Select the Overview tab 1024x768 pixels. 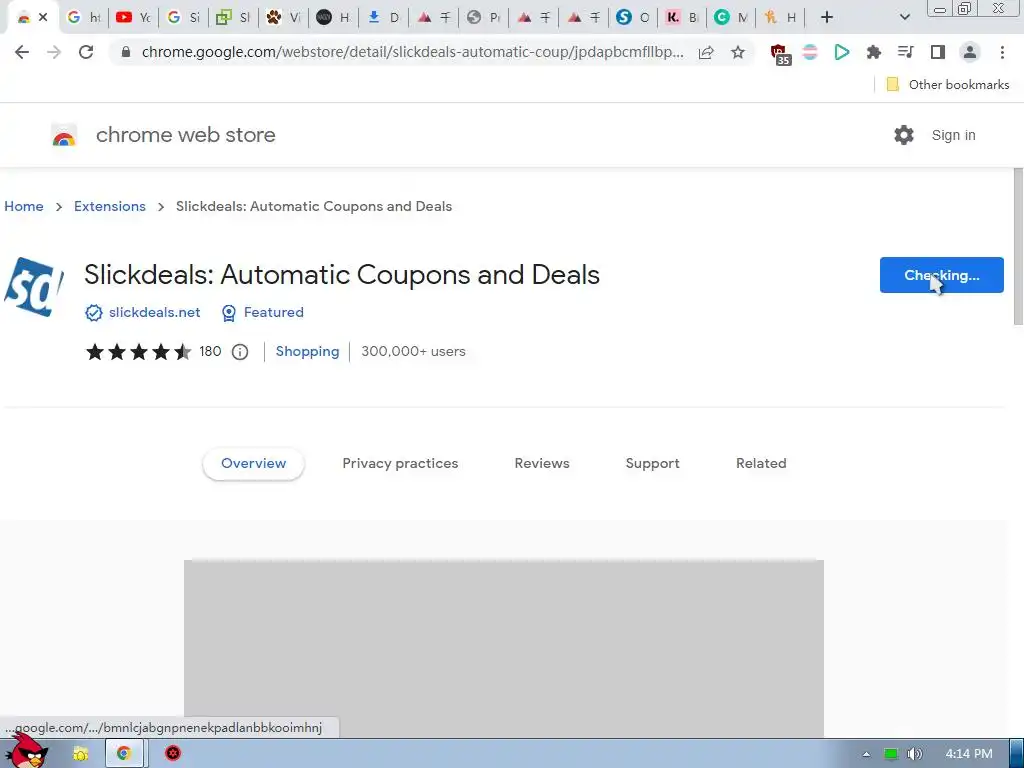pos(253,464)
